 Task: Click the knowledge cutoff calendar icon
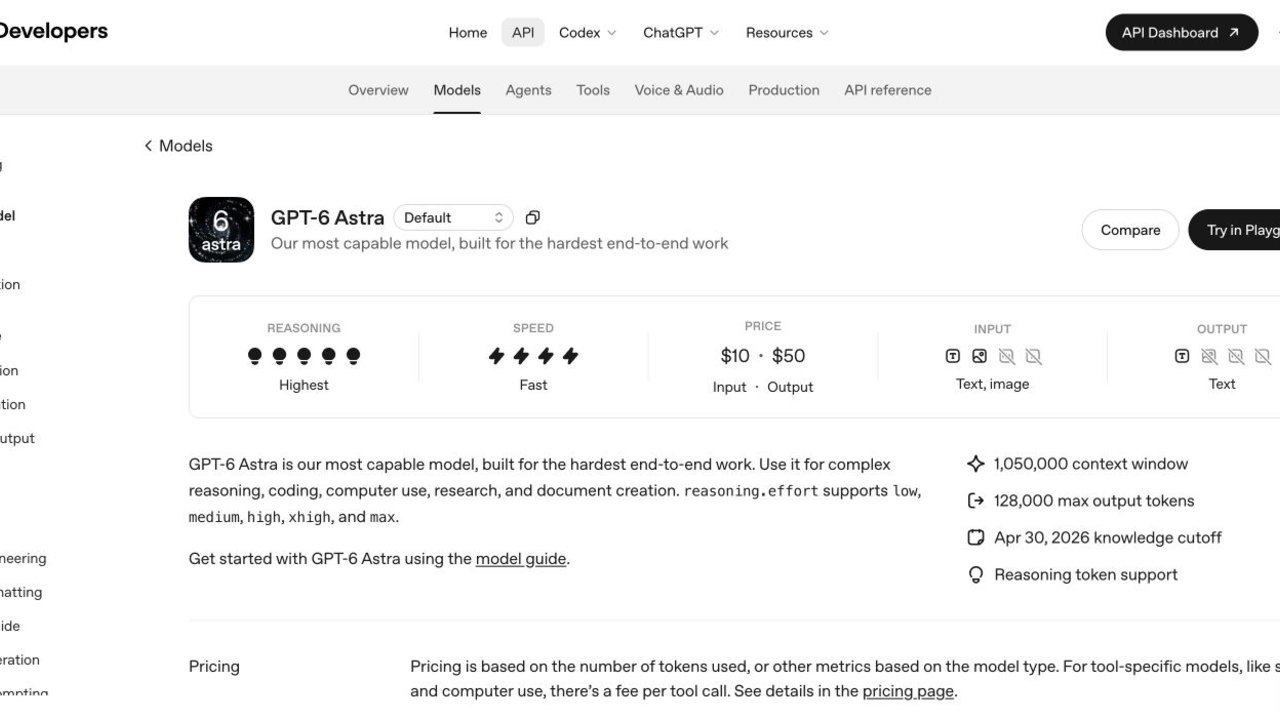(976, 538)
